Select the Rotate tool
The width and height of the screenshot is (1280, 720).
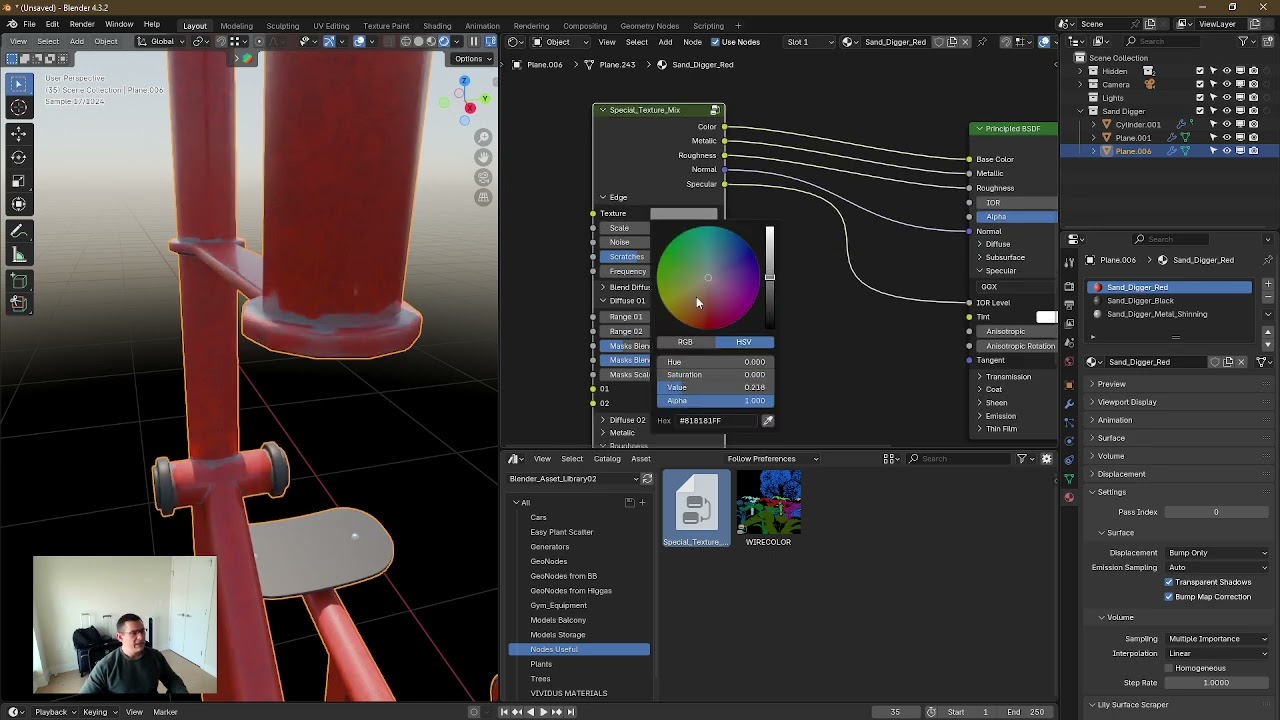click(x=19, y=157)
